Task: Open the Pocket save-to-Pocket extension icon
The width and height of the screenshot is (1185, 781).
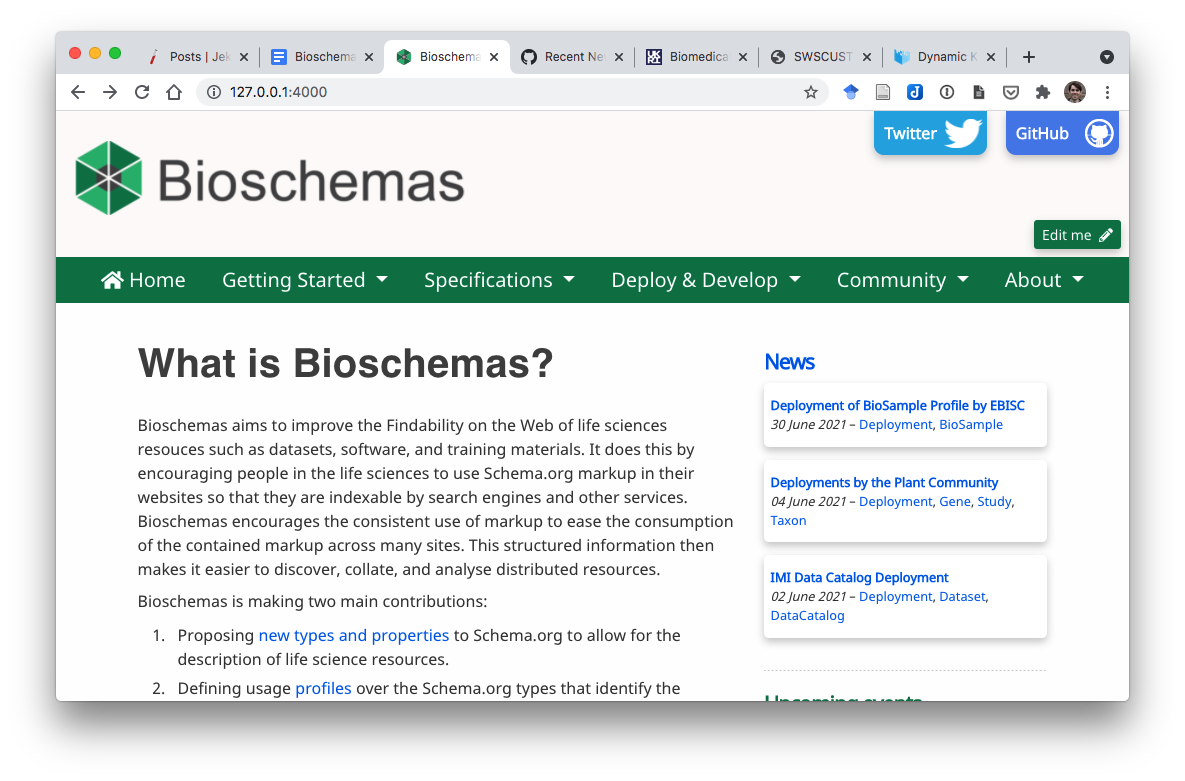Action: [1011, 91]
